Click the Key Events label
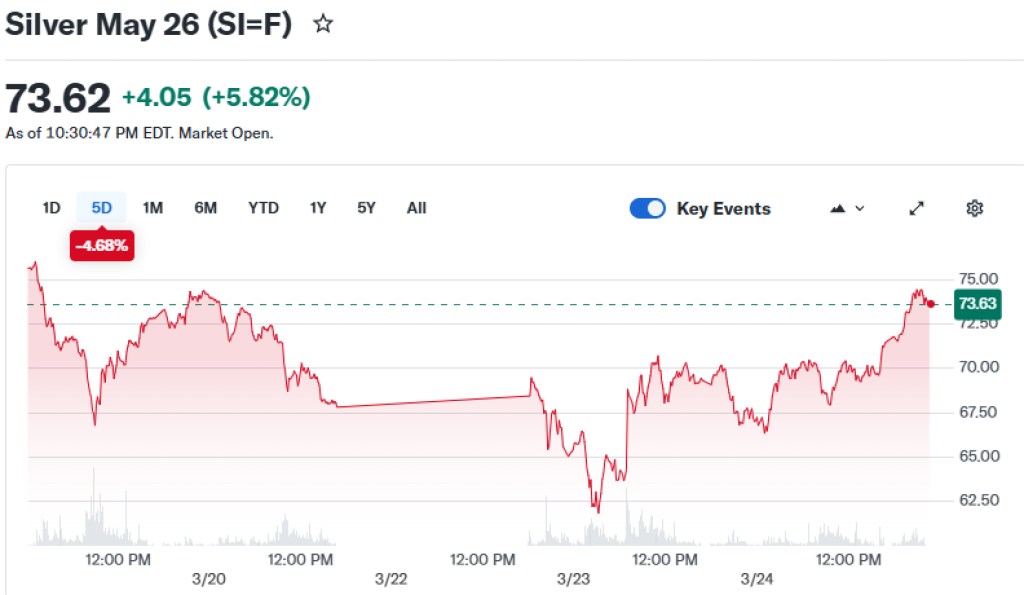 (x=723, y=208)
